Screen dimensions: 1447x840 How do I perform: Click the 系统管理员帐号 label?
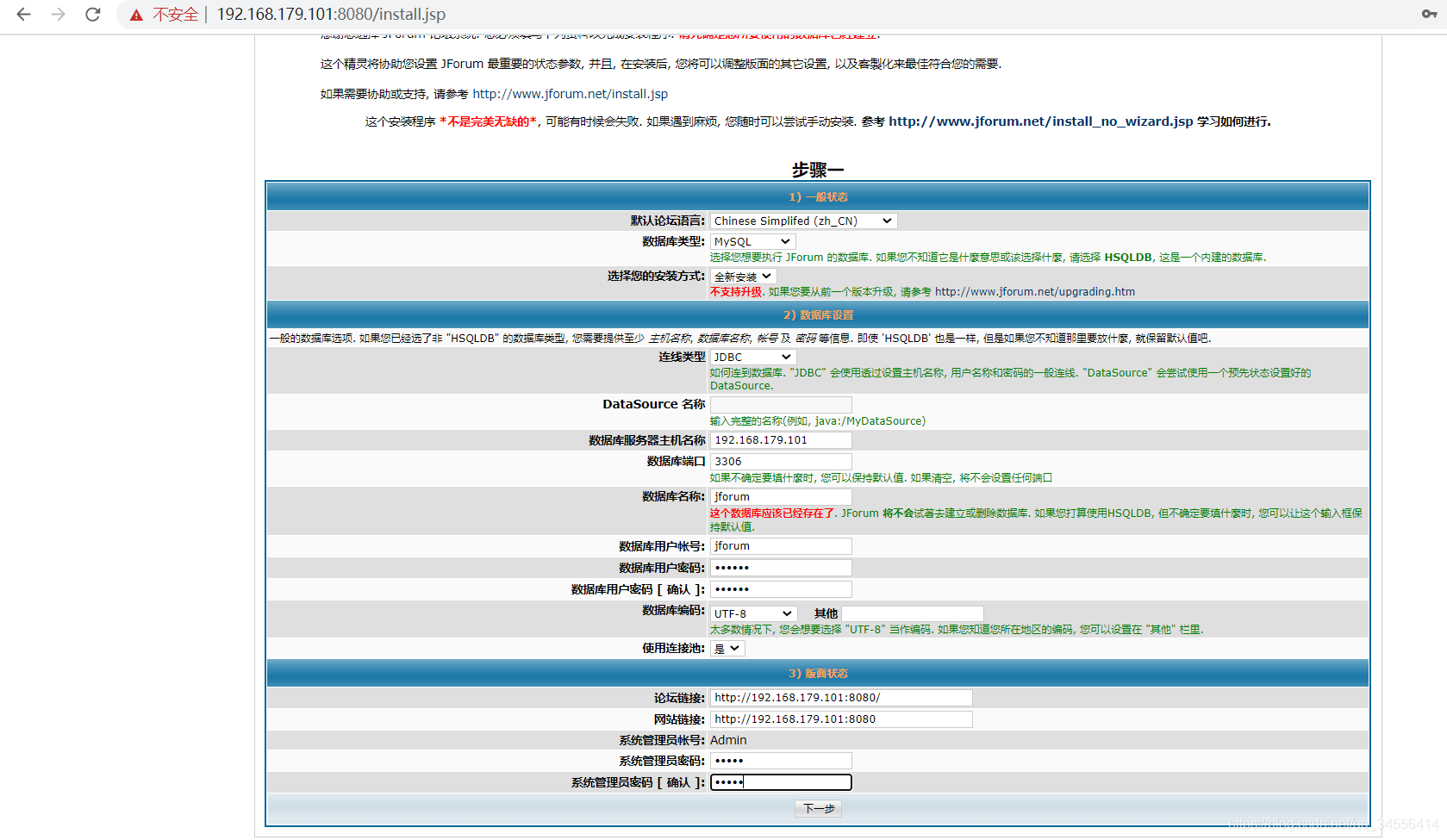662,740
